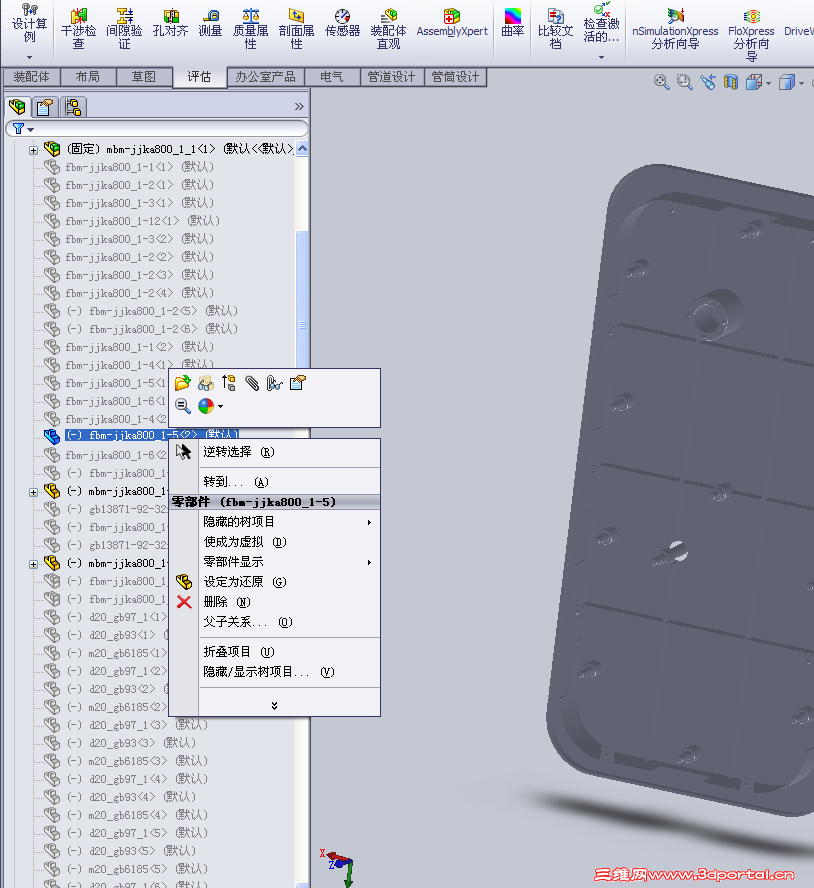Select 设定为还原 (G) menu entry
This screenshot has height=888, width=814.
275,582
